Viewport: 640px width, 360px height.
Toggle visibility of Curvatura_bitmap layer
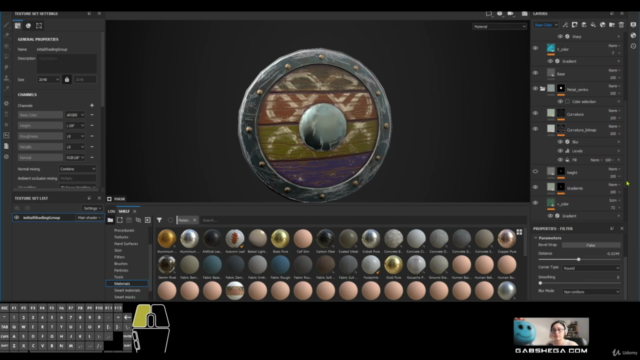point(535,129)
